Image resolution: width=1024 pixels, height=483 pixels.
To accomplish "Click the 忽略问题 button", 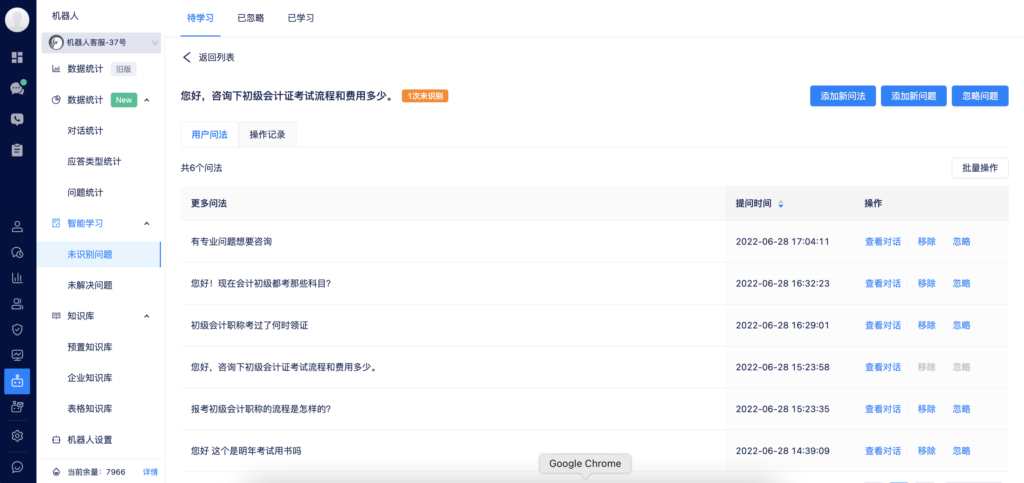I will point(980,96).
